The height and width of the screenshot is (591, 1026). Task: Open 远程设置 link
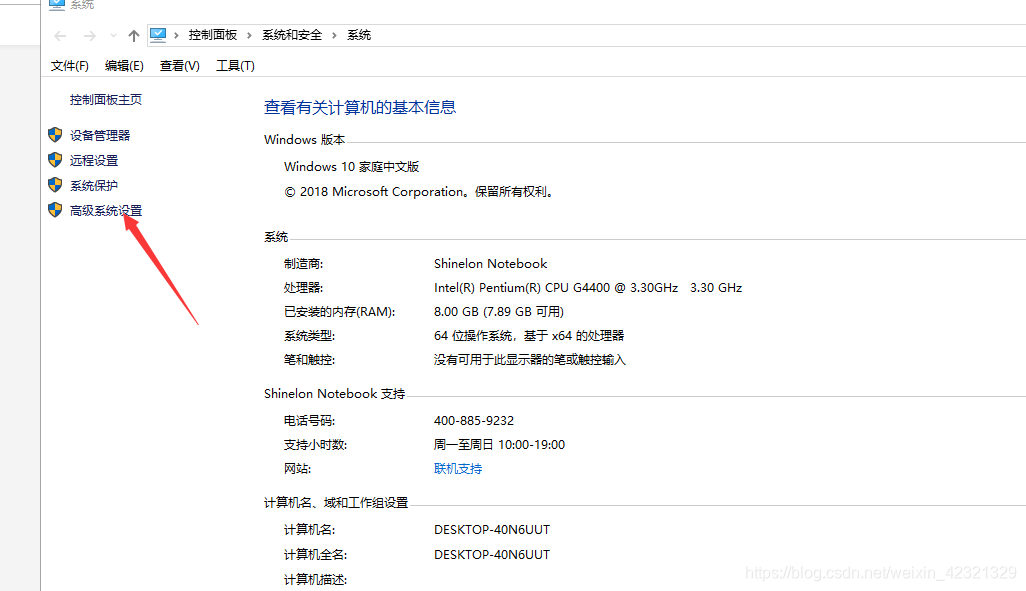pyautogui.click(x=94, y=160)
